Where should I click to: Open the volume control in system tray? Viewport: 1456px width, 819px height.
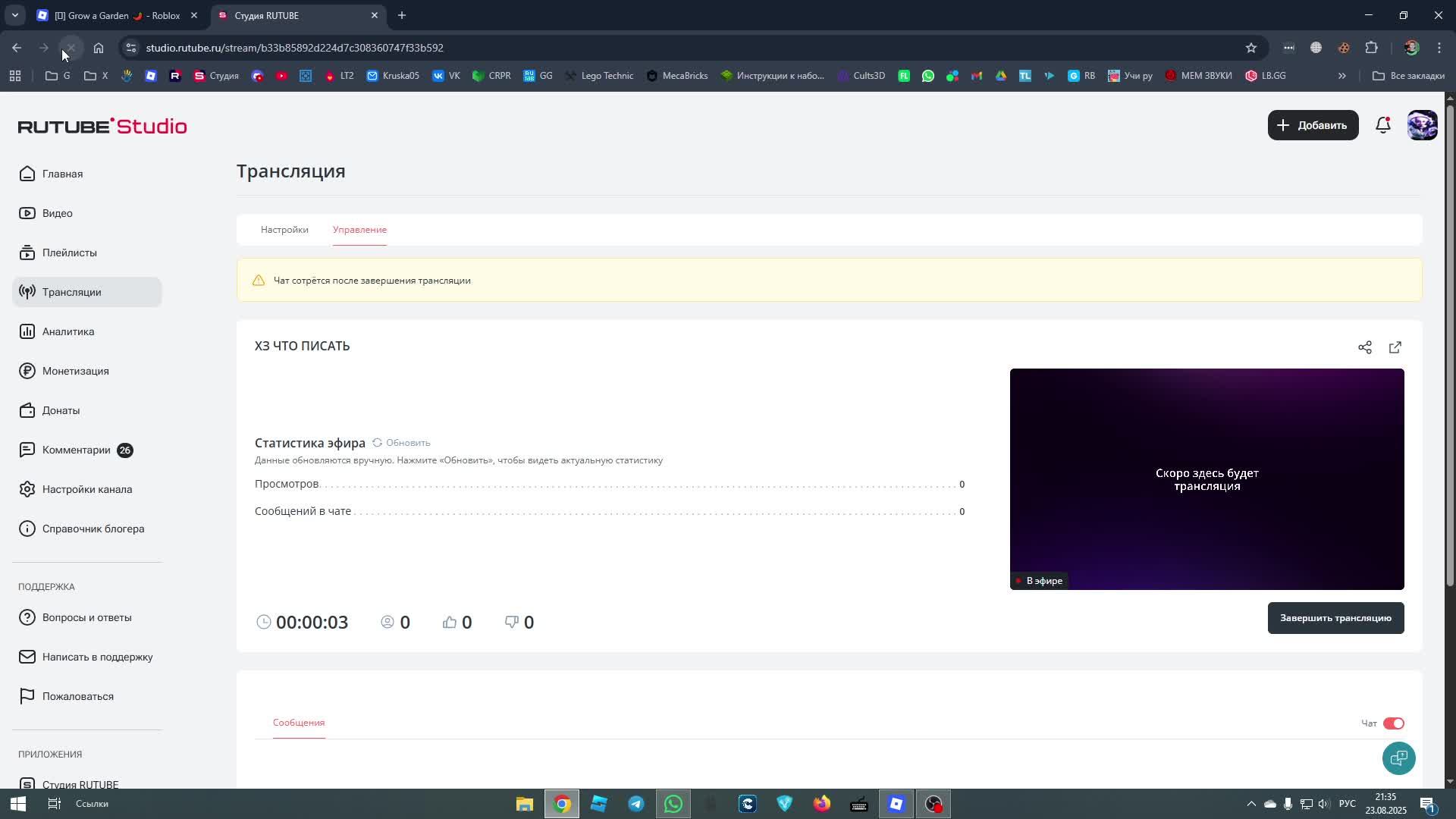[x=1324, y=804]
